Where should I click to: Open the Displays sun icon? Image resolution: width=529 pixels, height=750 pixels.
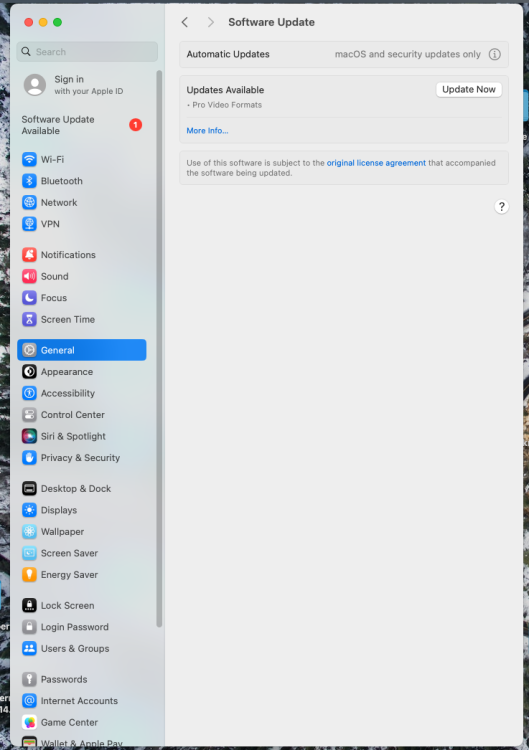pos(29,510)
